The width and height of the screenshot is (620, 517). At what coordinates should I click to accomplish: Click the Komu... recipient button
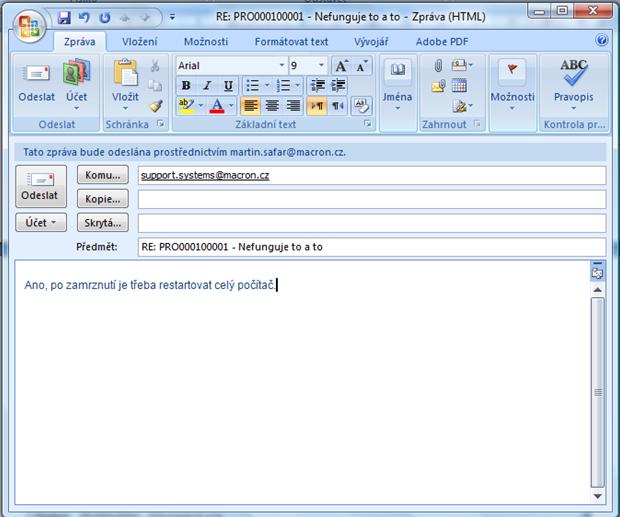click(102, 175)
